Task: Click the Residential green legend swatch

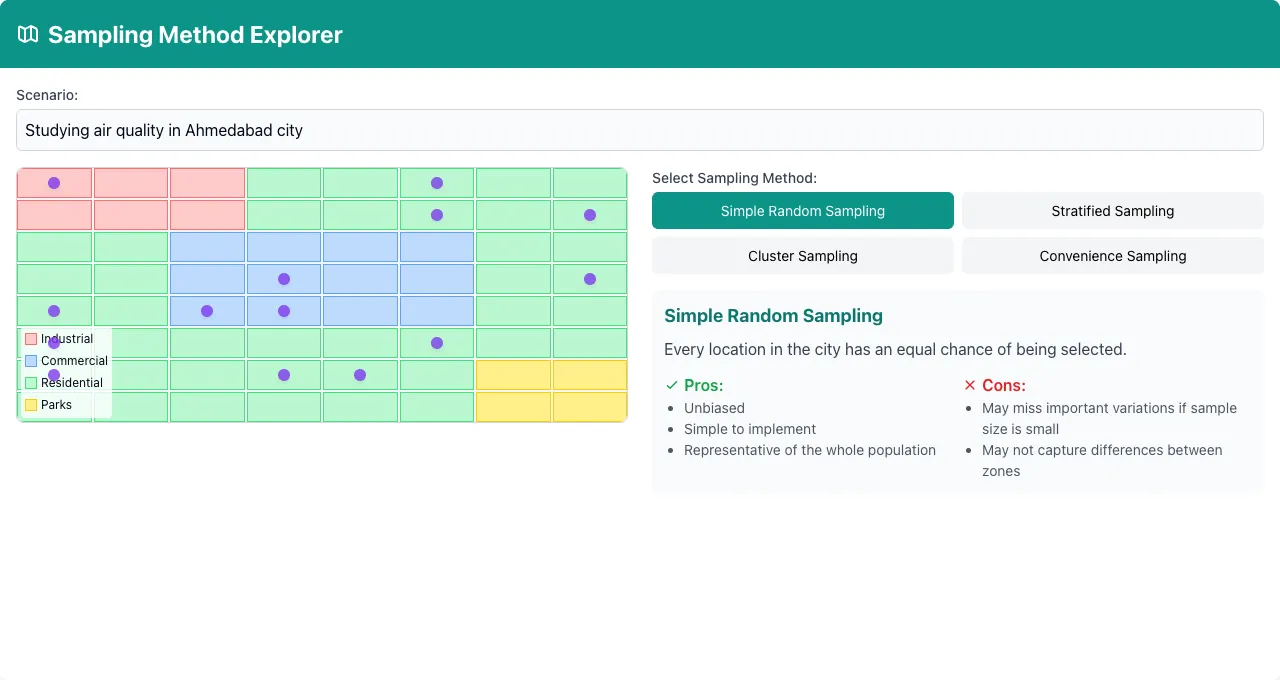Action: coord(31,383)
